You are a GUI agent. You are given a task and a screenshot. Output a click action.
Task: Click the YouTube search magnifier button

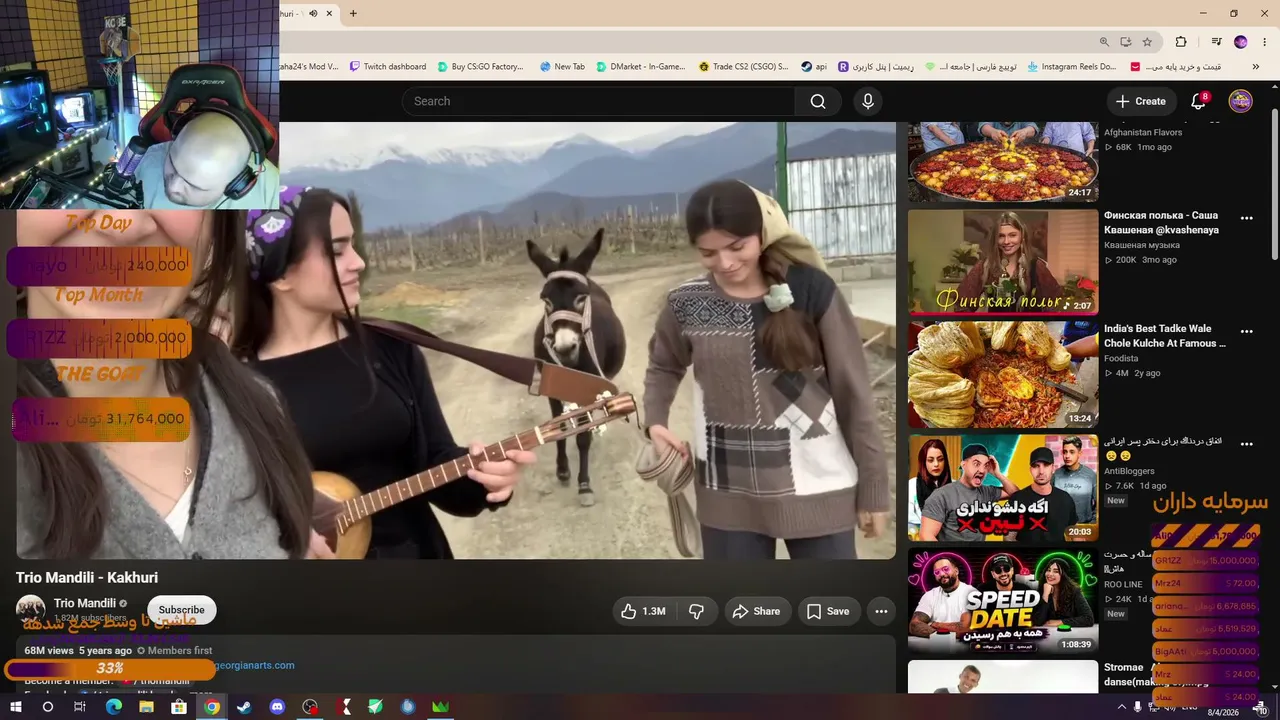(818, 101)
